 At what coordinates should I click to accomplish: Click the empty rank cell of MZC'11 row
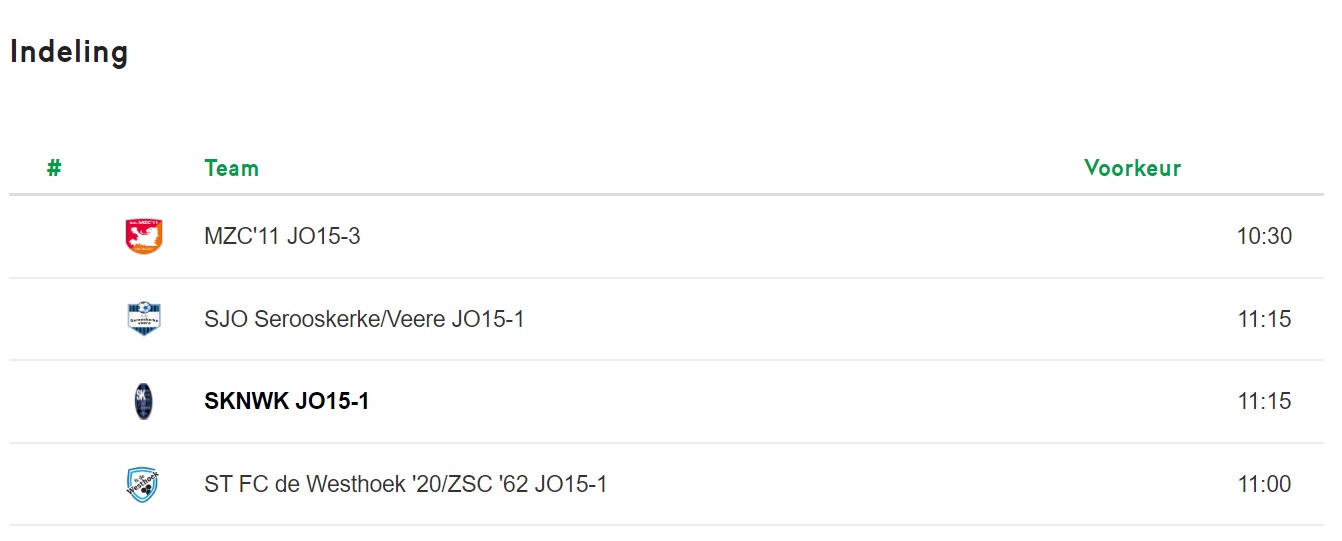tap(54, 237)
